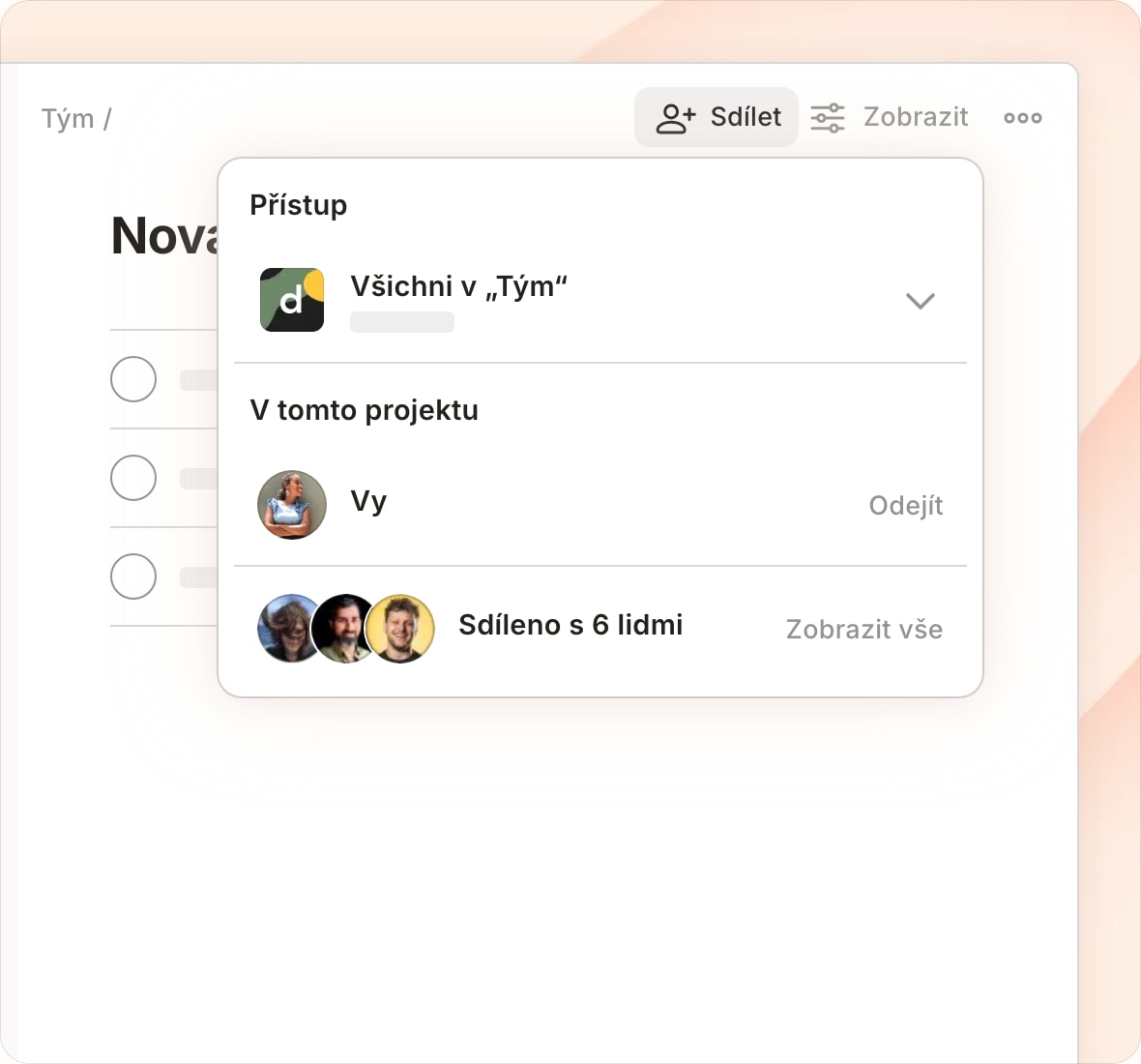Click Zobrazit vše to see all members

pyautogui.click(x=863, y=629)
